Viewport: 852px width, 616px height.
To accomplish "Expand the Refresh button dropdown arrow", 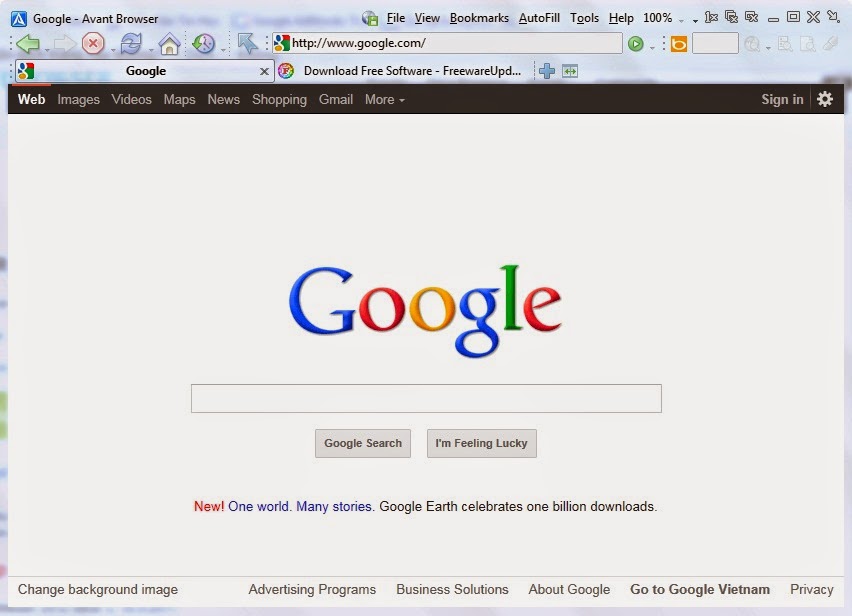I will 151,50.
